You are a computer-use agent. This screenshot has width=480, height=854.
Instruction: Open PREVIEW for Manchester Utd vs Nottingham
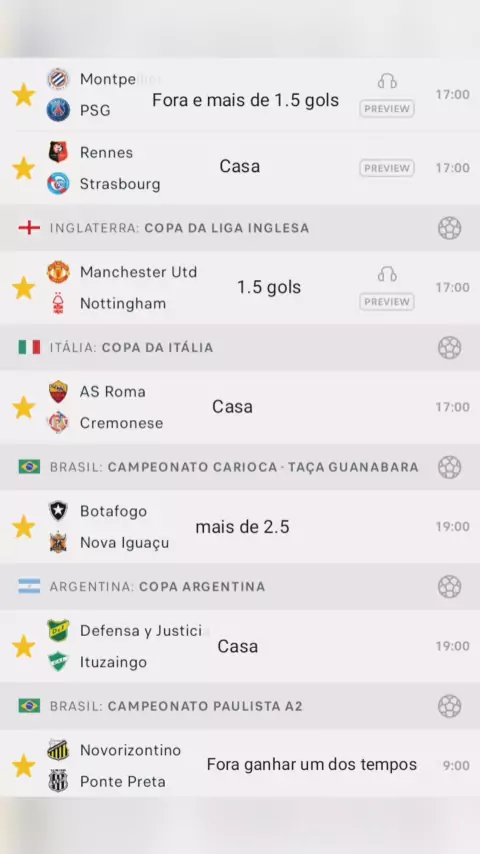(387, 302)
